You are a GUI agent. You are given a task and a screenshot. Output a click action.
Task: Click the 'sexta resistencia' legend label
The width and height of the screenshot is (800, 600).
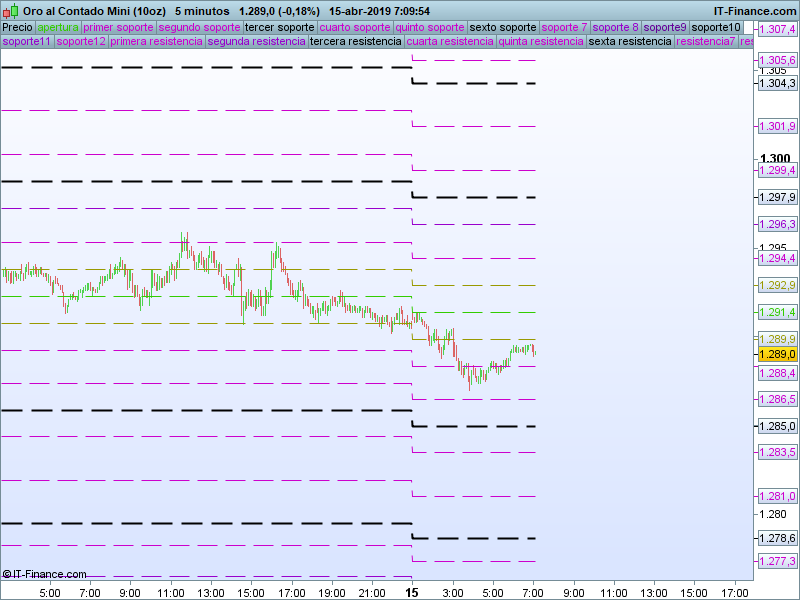(630, 42)
